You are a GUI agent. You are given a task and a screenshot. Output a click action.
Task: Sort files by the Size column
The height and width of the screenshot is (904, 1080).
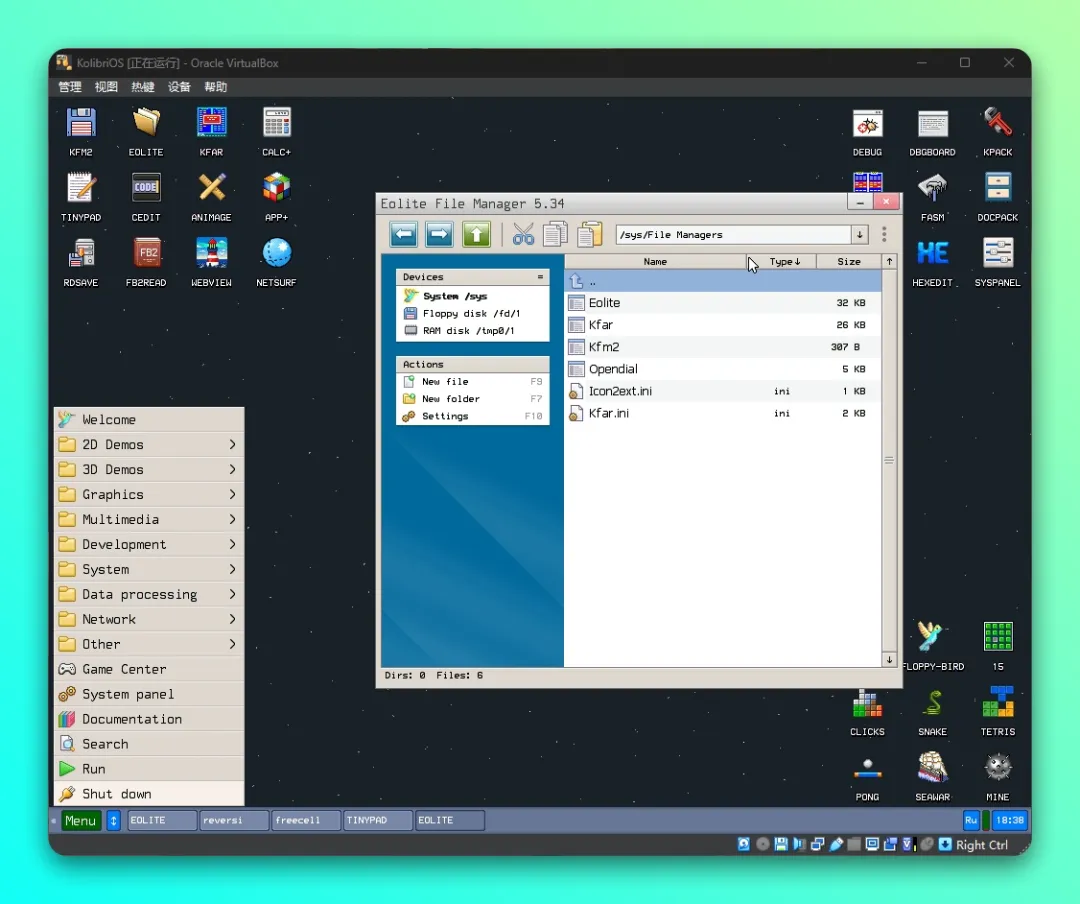click(x=849, y=261)
